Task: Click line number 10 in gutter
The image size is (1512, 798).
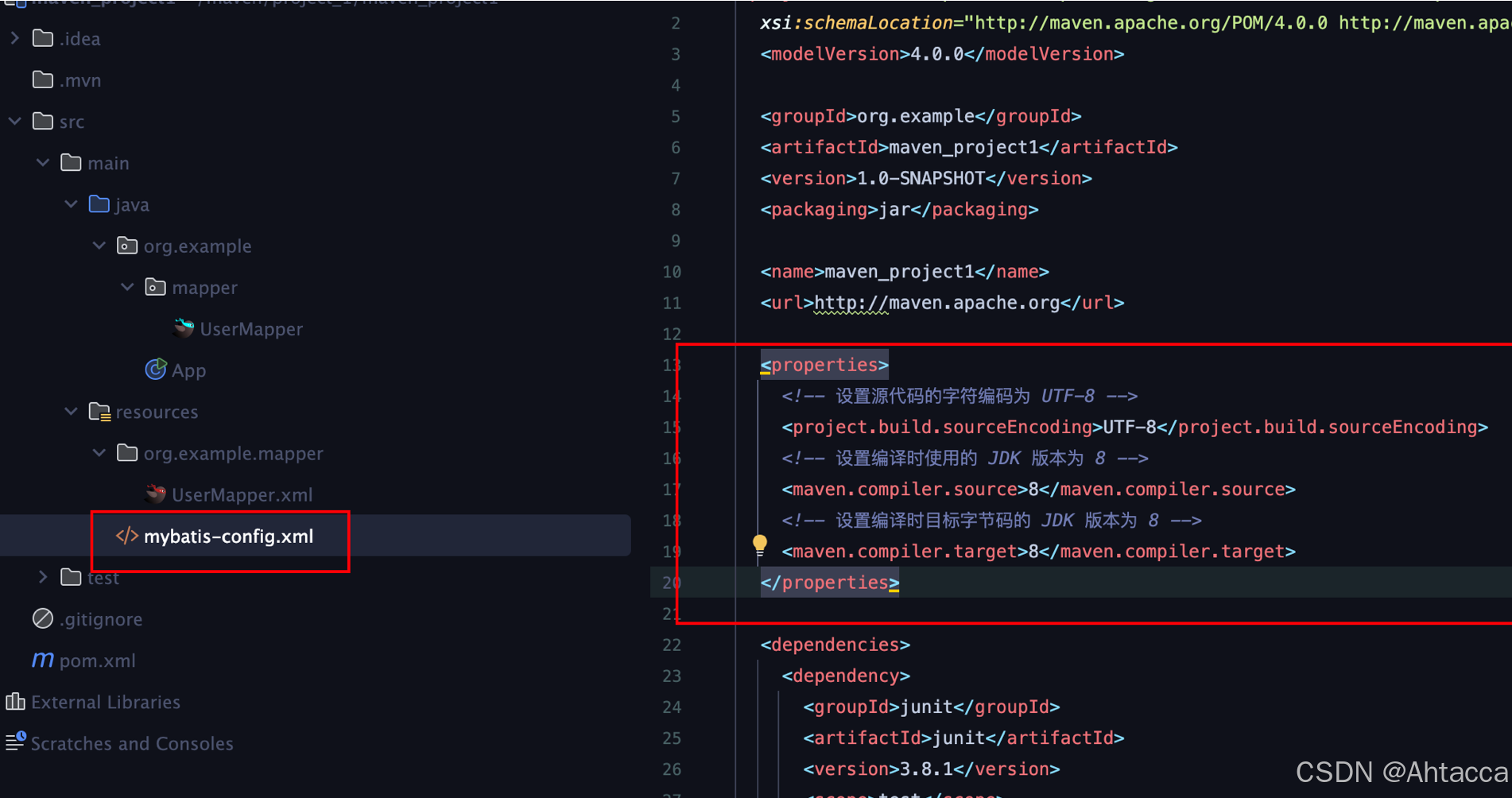Action: (x=672, y=272)
